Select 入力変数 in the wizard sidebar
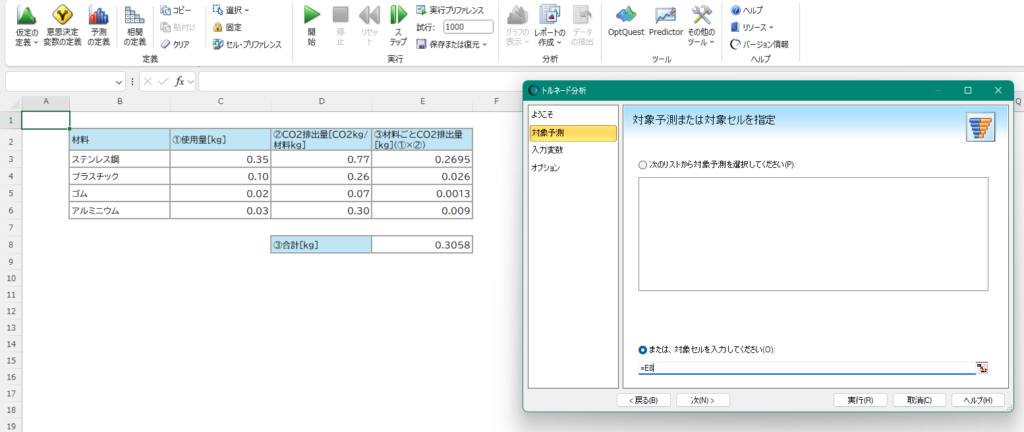Image resolution: width=1024 pixels, height=432 pixels. 546,150
